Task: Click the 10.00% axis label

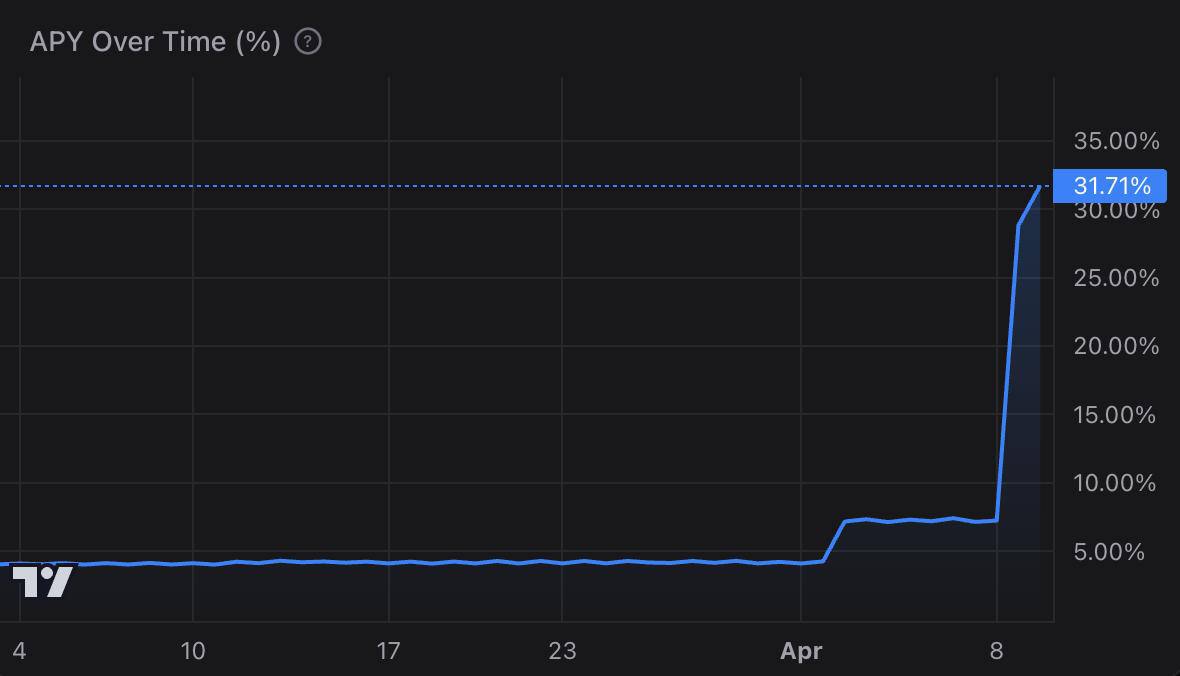Action: point(1115,483)
